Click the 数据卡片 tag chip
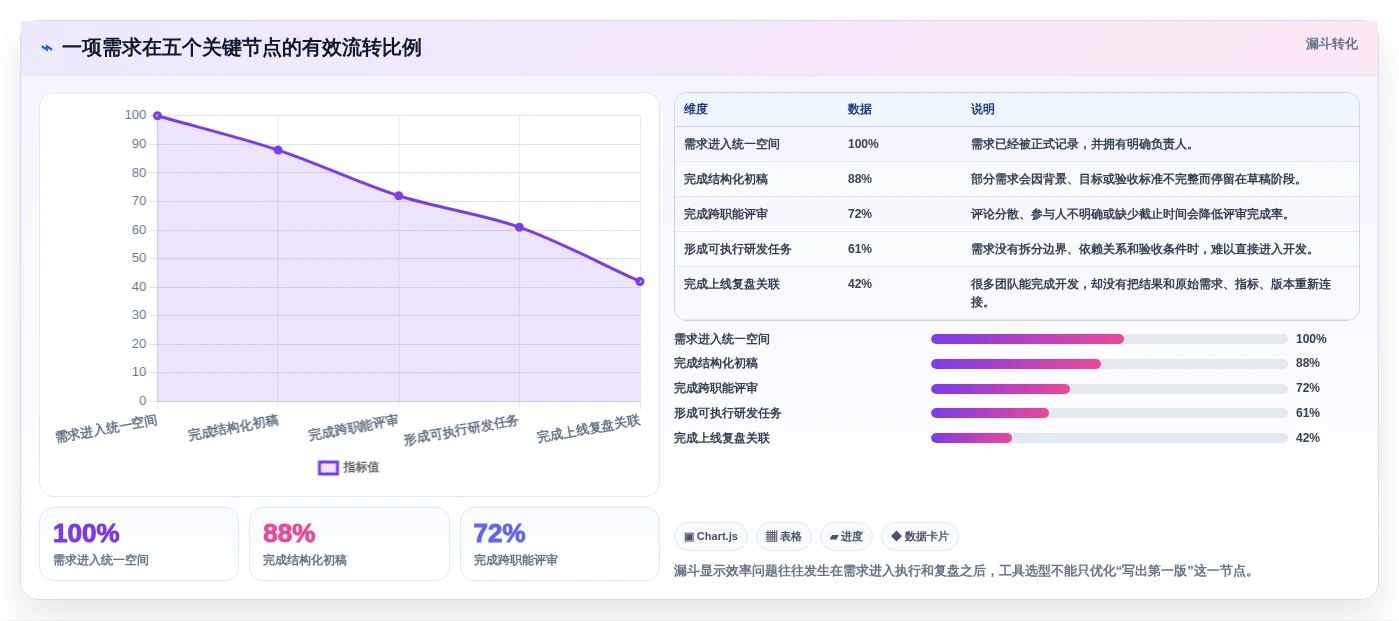Viewport: 1399px width, 621px height. tap(920, 537)
